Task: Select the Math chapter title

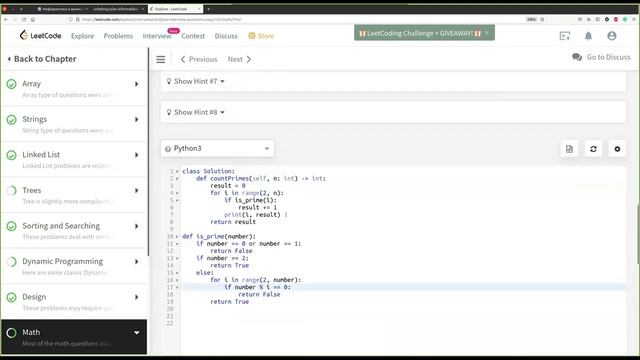Action: tap(31, 332)
